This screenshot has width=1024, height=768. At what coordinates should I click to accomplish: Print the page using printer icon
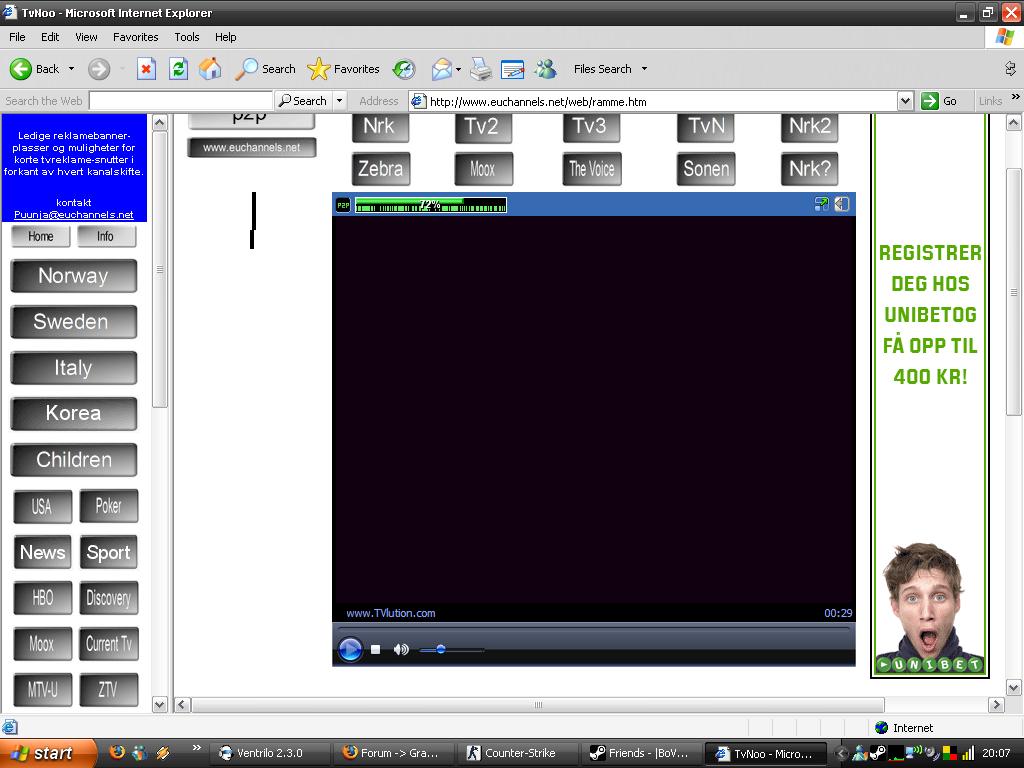click(x=481, y=69)
